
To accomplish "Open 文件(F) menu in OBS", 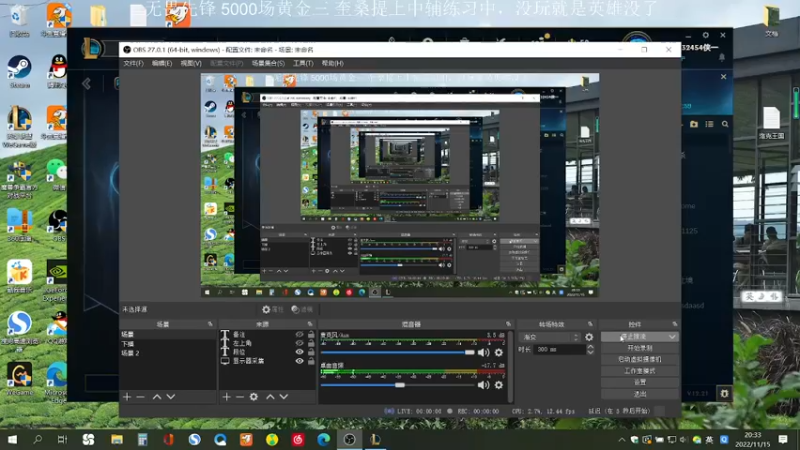I will (133, 63).
